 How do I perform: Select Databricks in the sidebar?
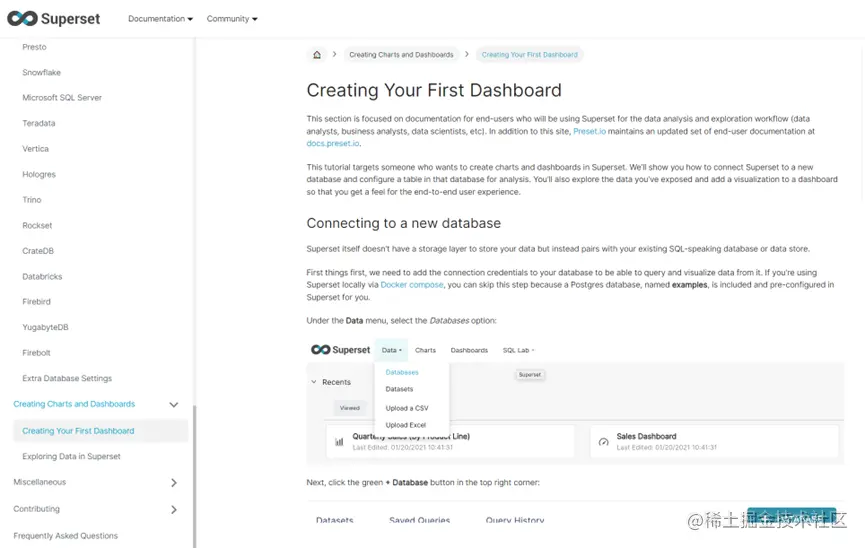pyautogui.click(x=42, y=276)
